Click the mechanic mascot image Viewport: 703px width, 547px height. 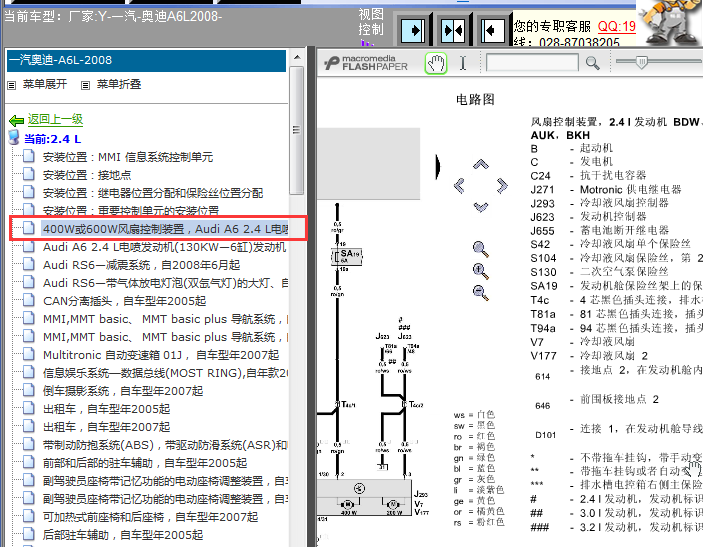click(x=670, y=22)
